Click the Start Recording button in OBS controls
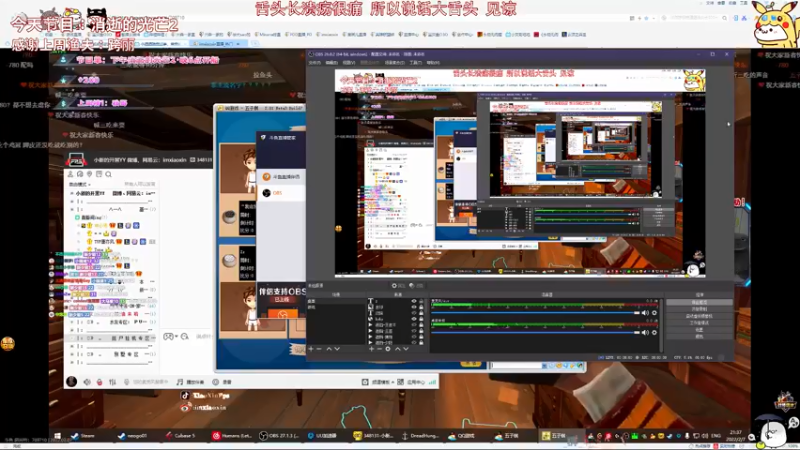This screenshot has height=450, width=800. point(699,309)
